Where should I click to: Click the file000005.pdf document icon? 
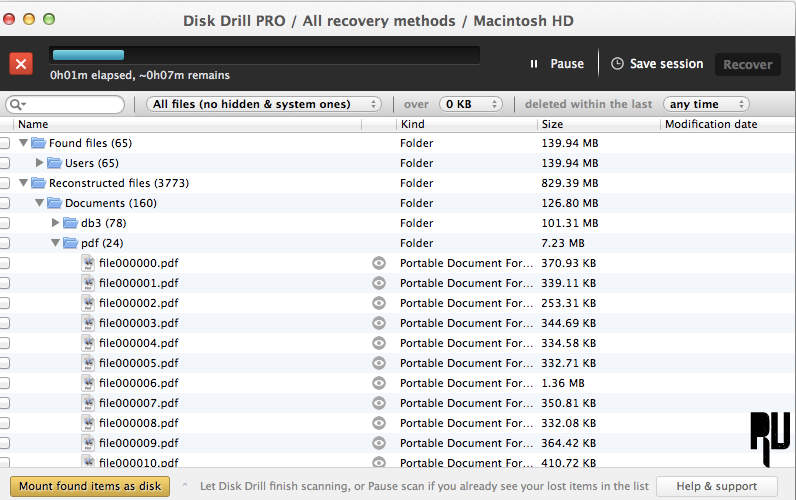(x=88, y=363)
